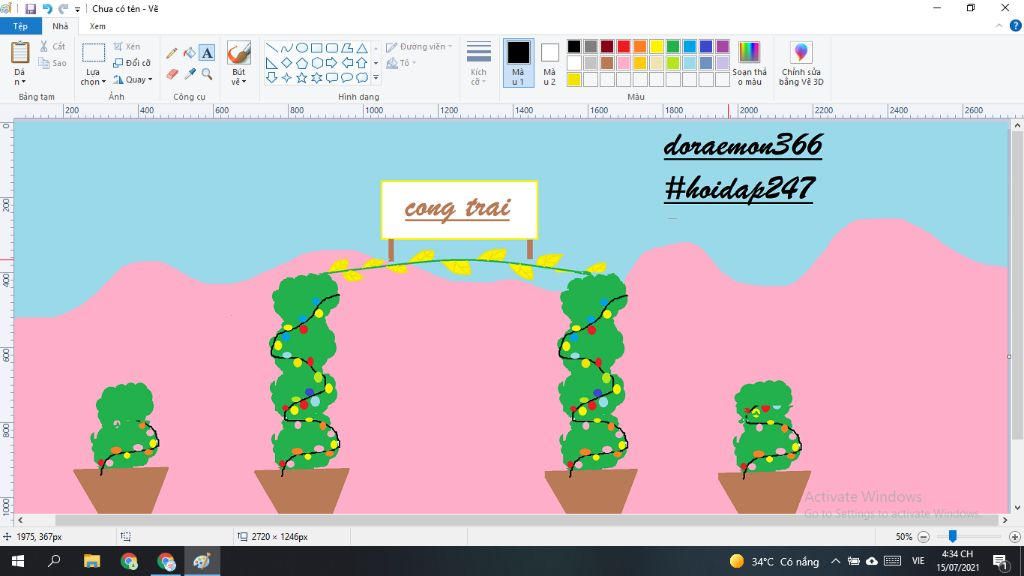Choose the Oval shape

coord(302,48)
